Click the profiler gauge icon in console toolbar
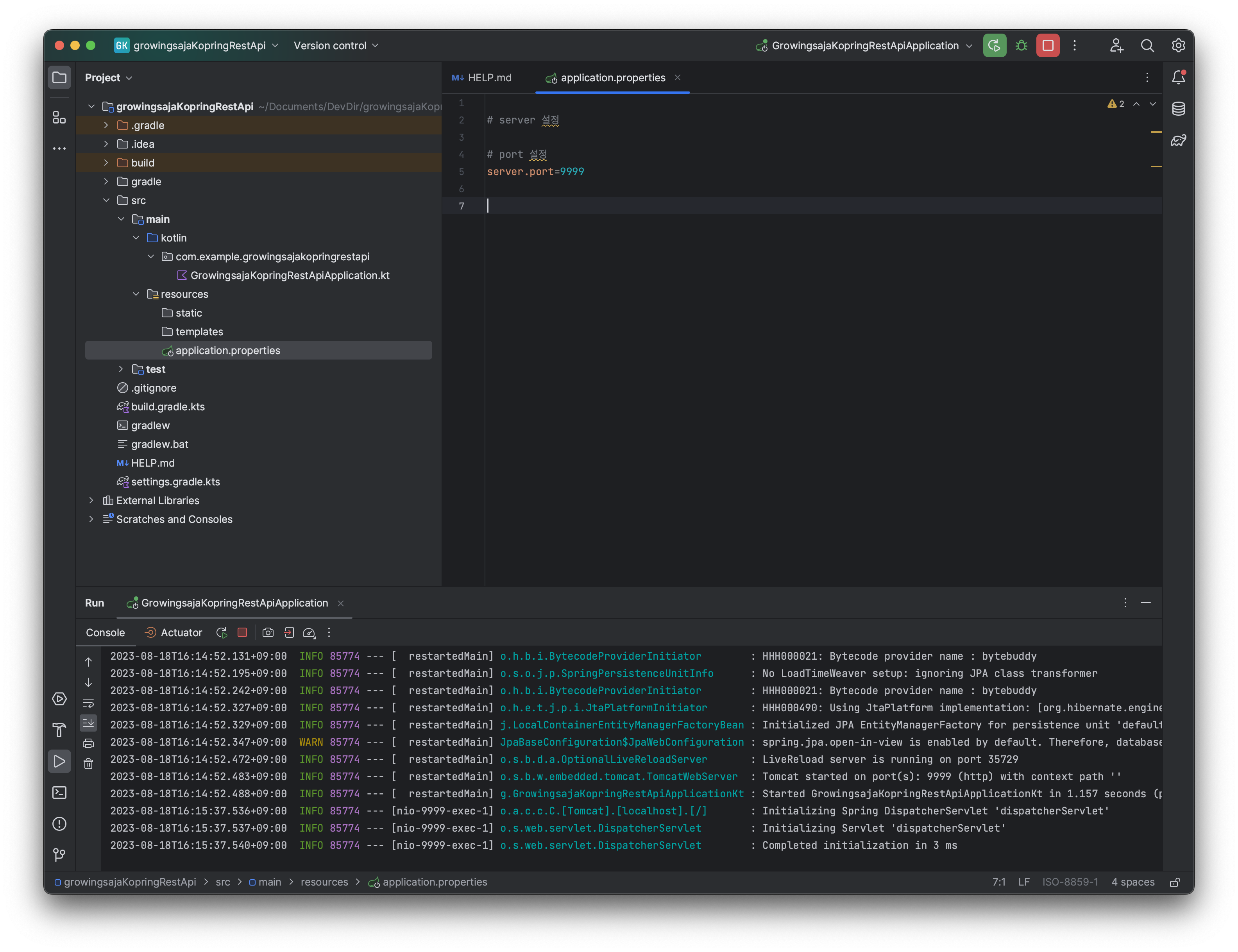Screen dimensions: 1238x952 (x=309, y=632)
